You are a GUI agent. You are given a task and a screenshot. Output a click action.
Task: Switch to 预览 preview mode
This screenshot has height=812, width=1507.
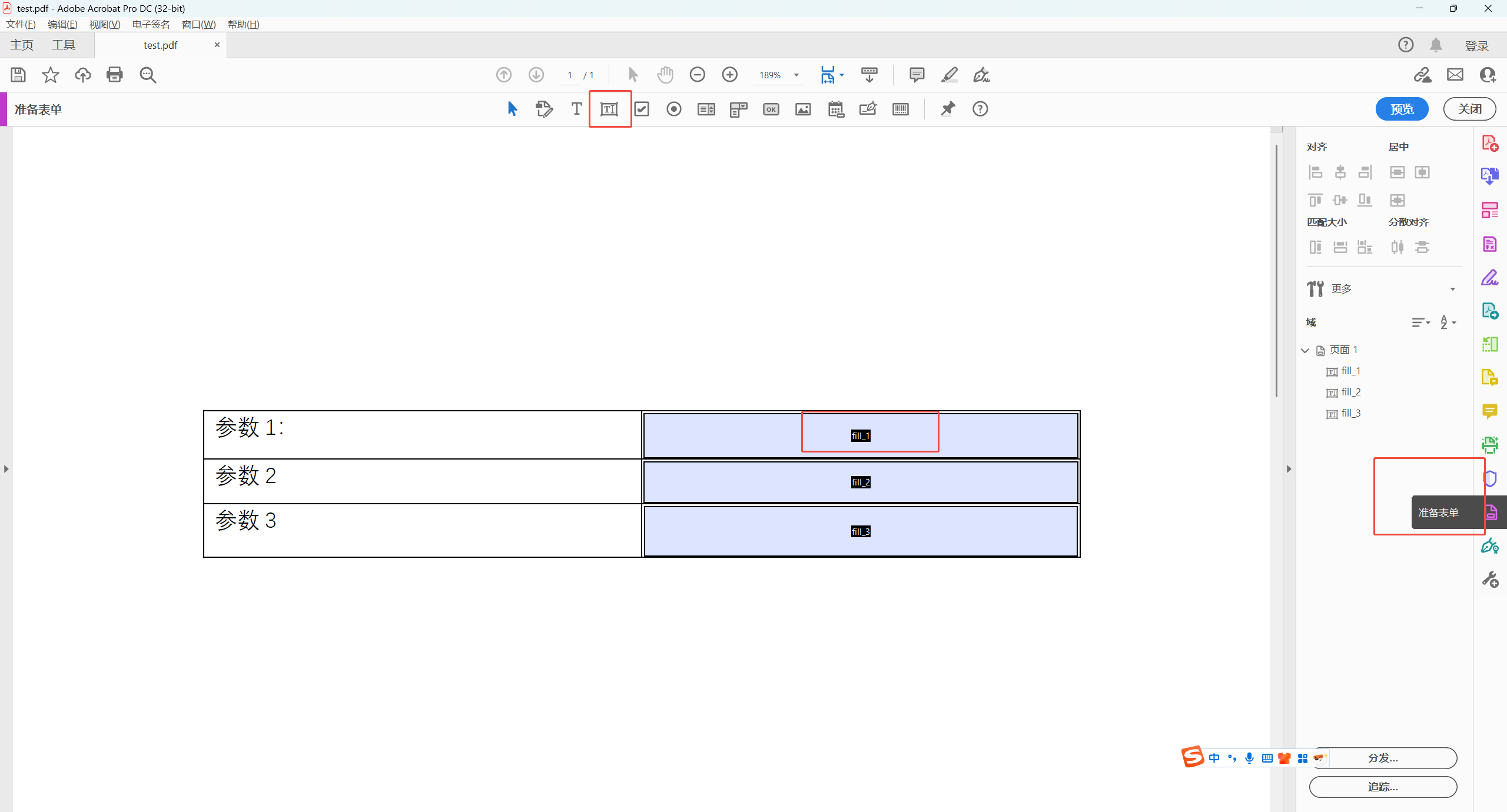coord(1402,109)
